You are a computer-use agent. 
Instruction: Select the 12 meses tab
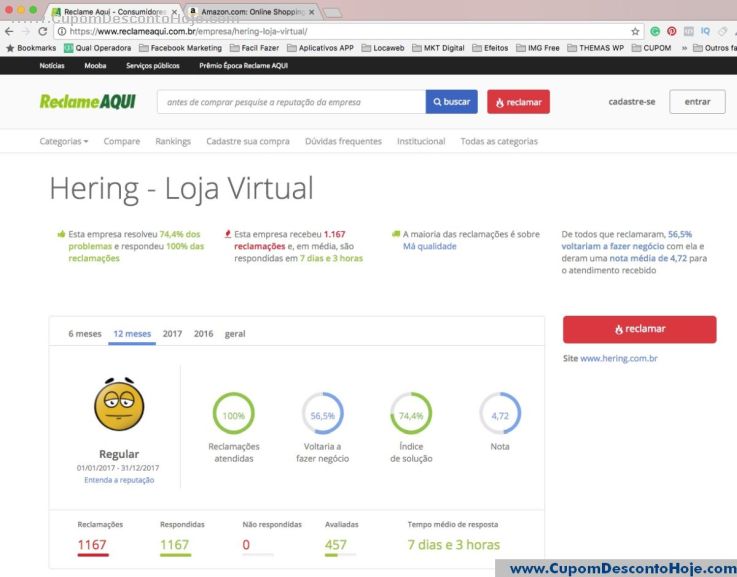click(132, 334)
